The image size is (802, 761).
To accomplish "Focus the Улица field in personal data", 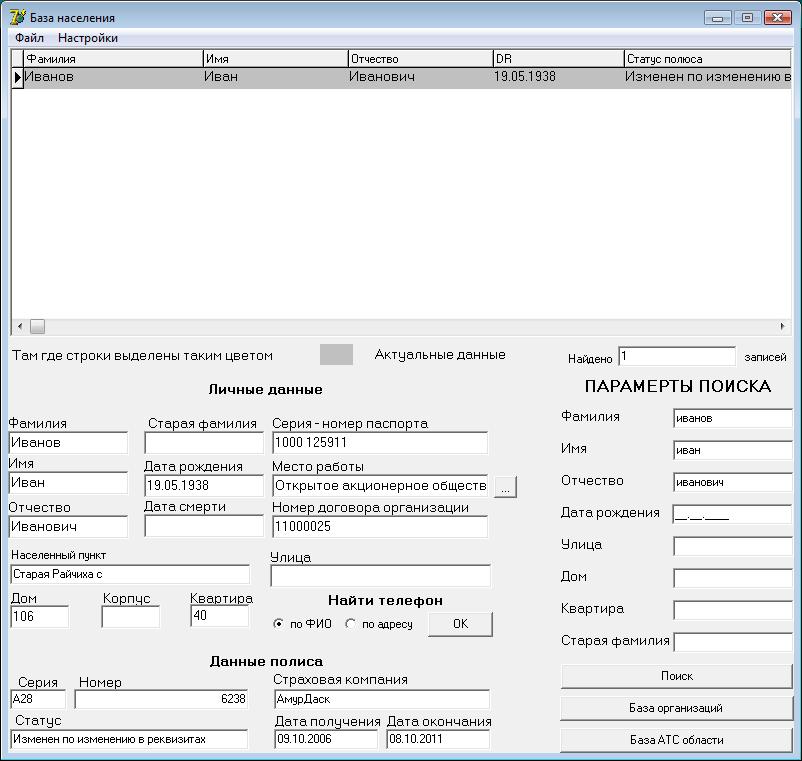I will (380, 576).
